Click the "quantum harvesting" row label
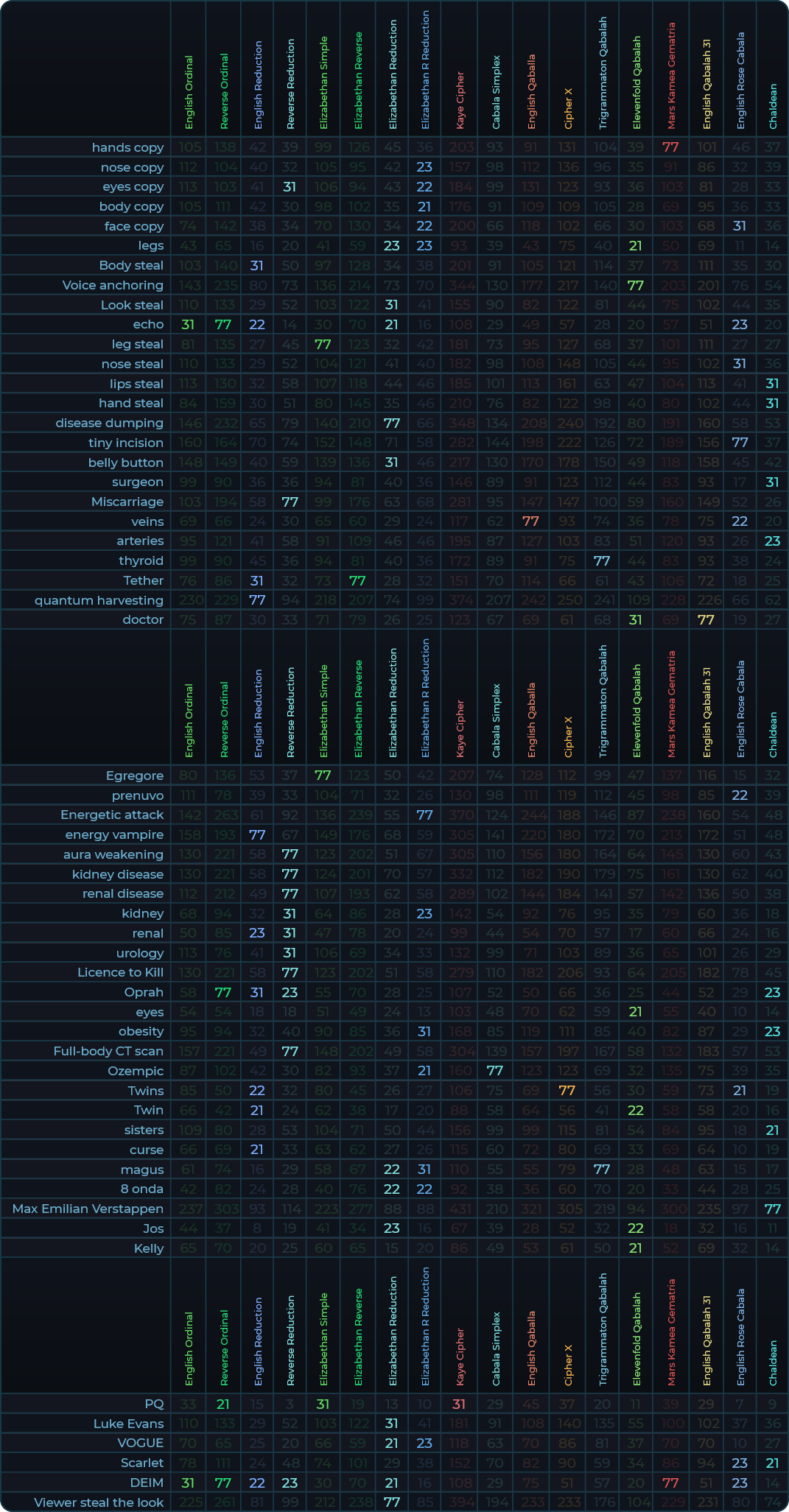 point(99,600)
